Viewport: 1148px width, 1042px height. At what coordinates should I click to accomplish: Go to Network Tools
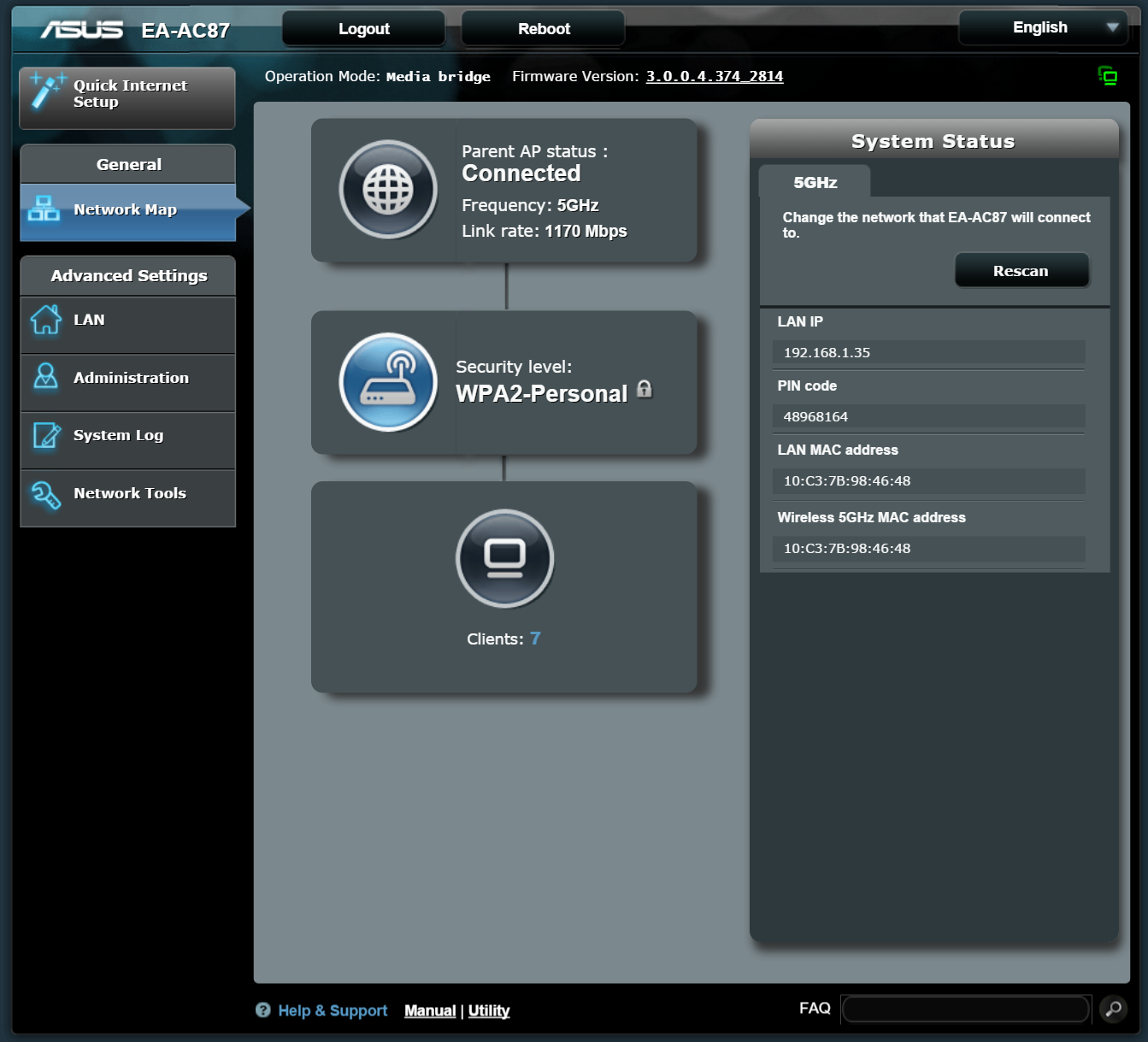click(128, 494)
